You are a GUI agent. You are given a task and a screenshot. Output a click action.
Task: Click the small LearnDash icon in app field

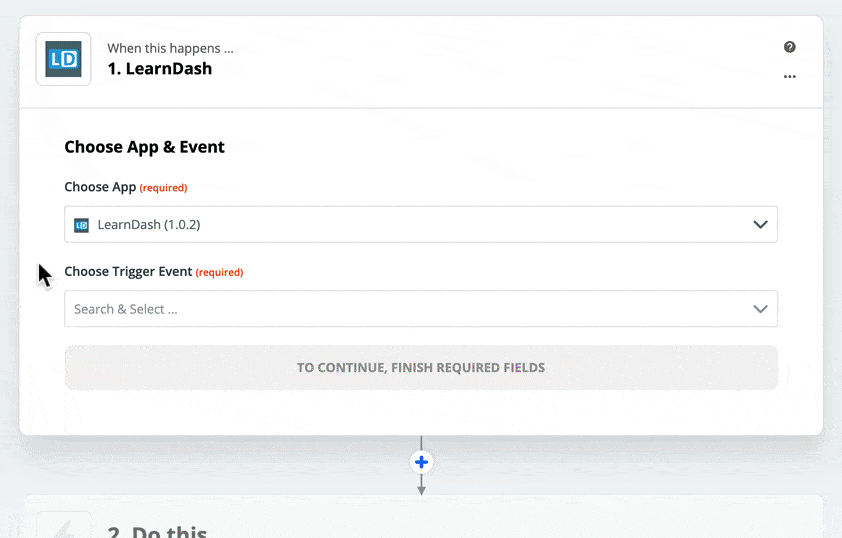click(x=81, y=225)
